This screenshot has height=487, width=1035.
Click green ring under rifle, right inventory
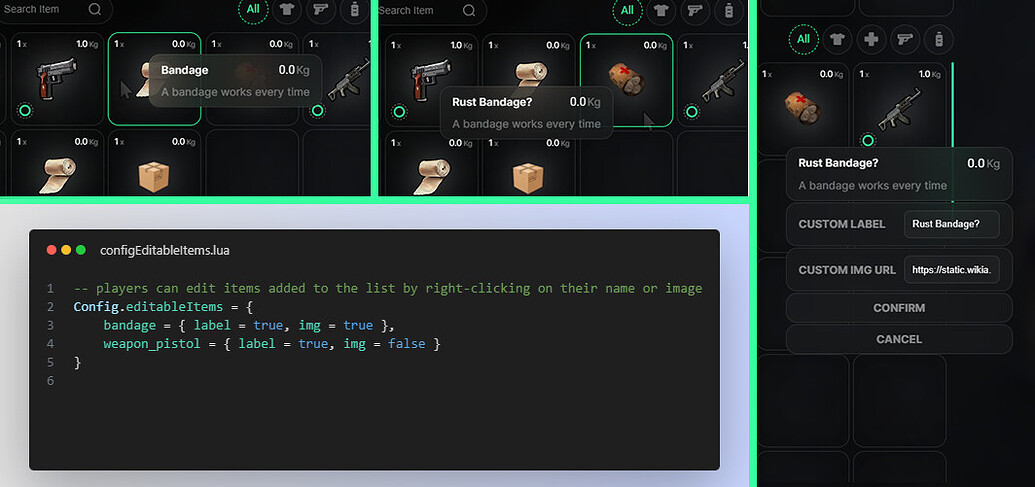point(868,140)
